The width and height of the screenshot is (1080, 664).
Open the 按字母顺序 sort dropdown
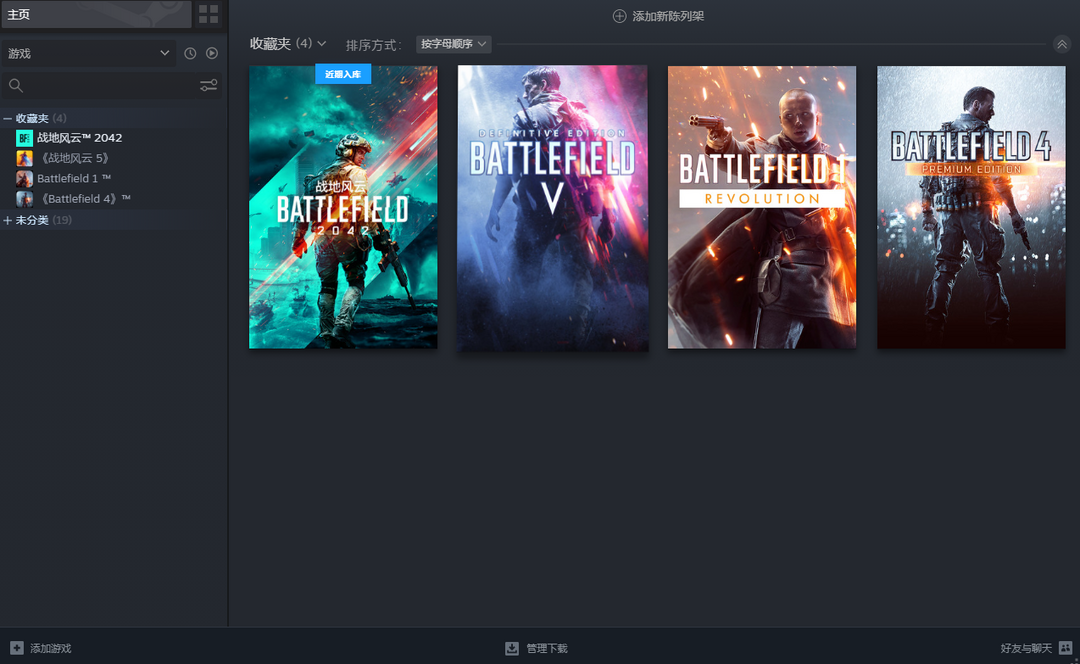pyautogui.click(x=453, y=44)
